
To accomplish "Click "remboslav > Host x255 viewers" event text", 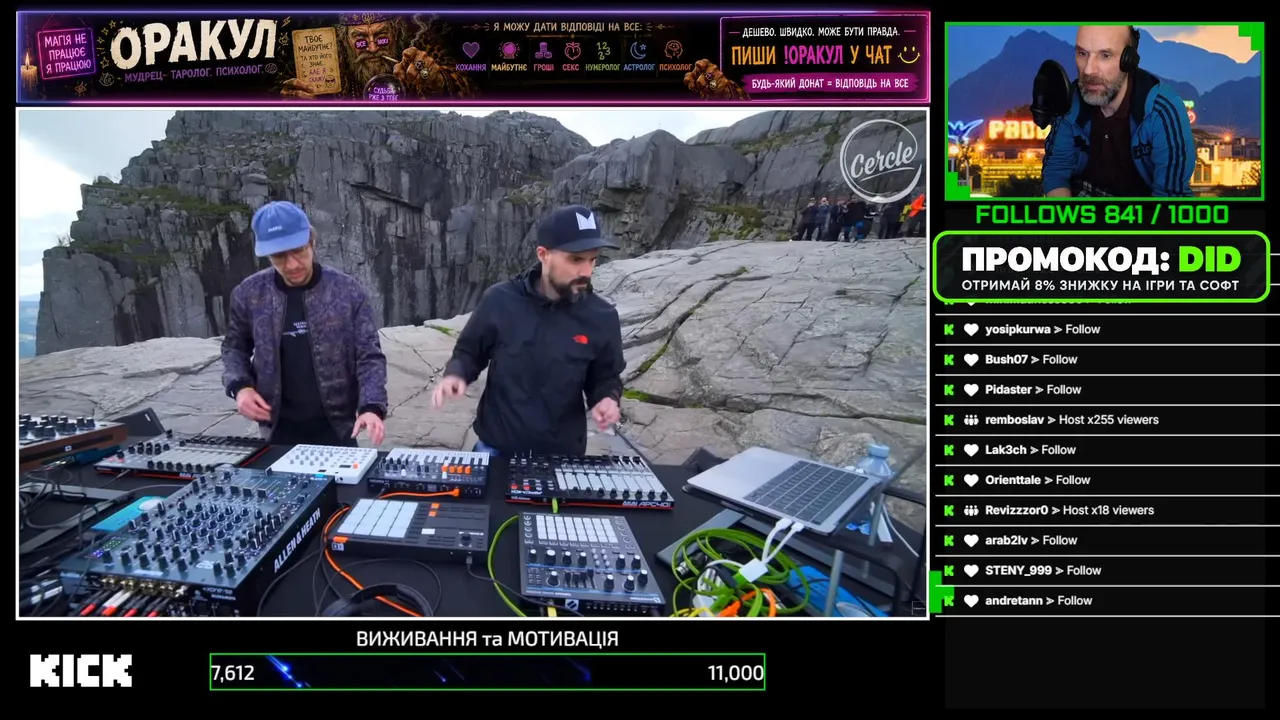I will click(1072, 420).
